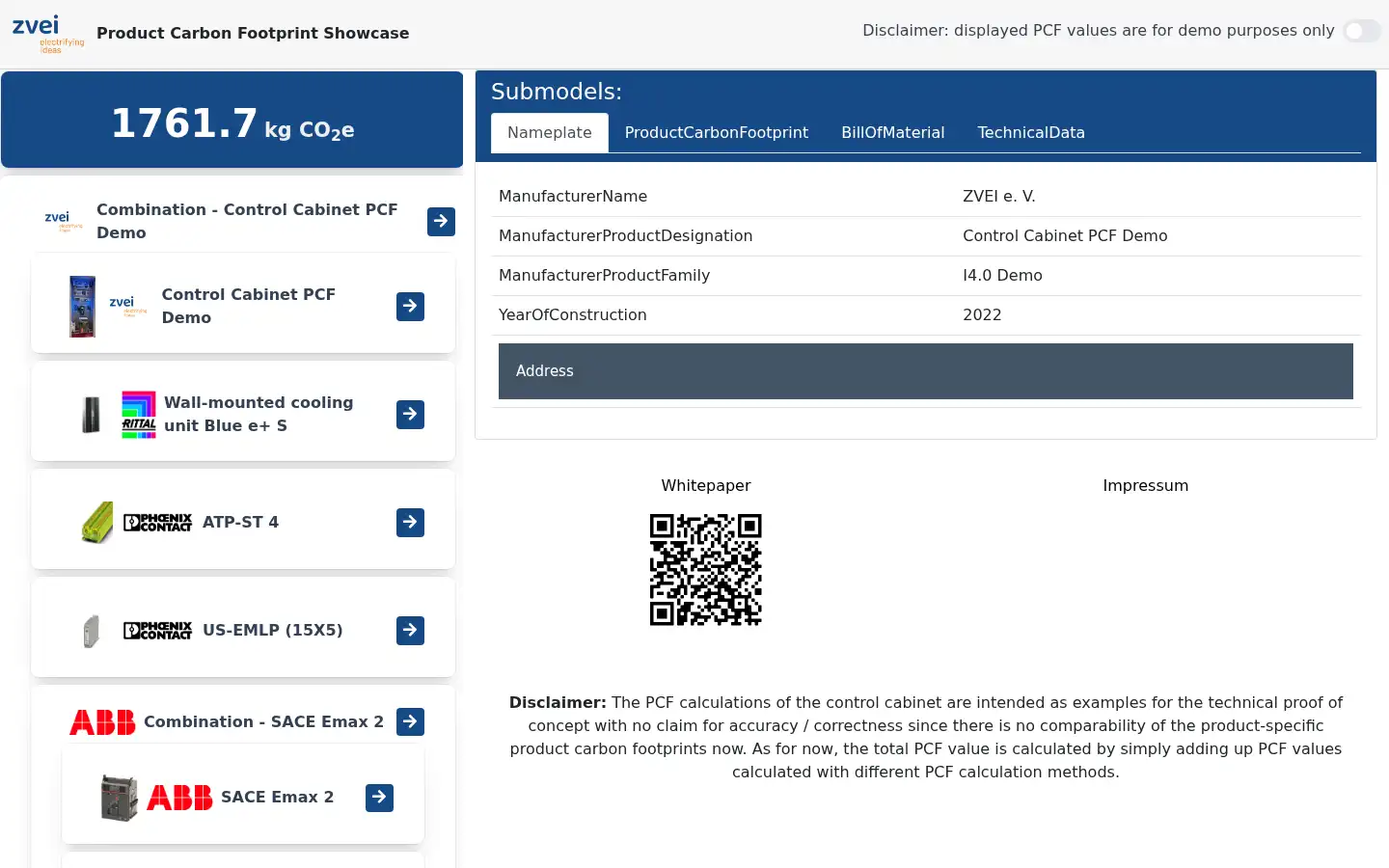Click zvei logo in Control Cabinet PCF Demo card
1389x868 pixels.
coord(128,307)
